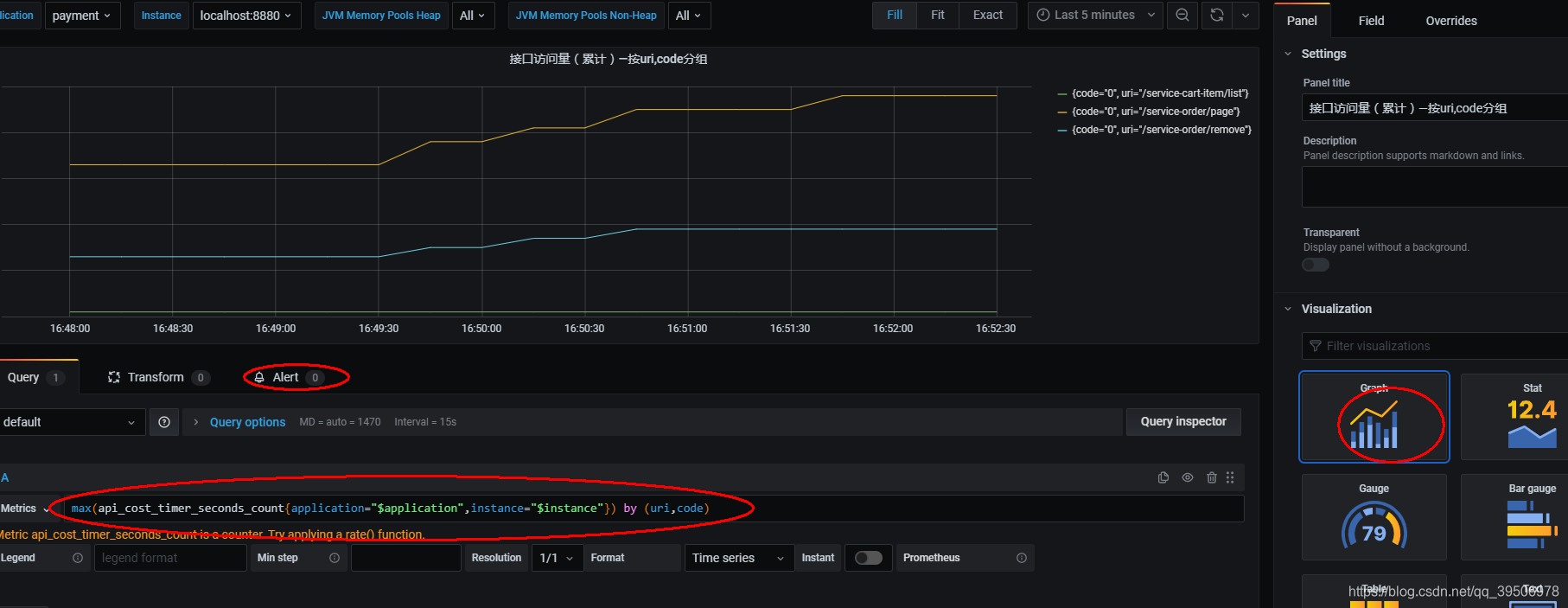Click the Description text area
The height and width of the screenshot is (608, 1568).
pos(1435,187)
